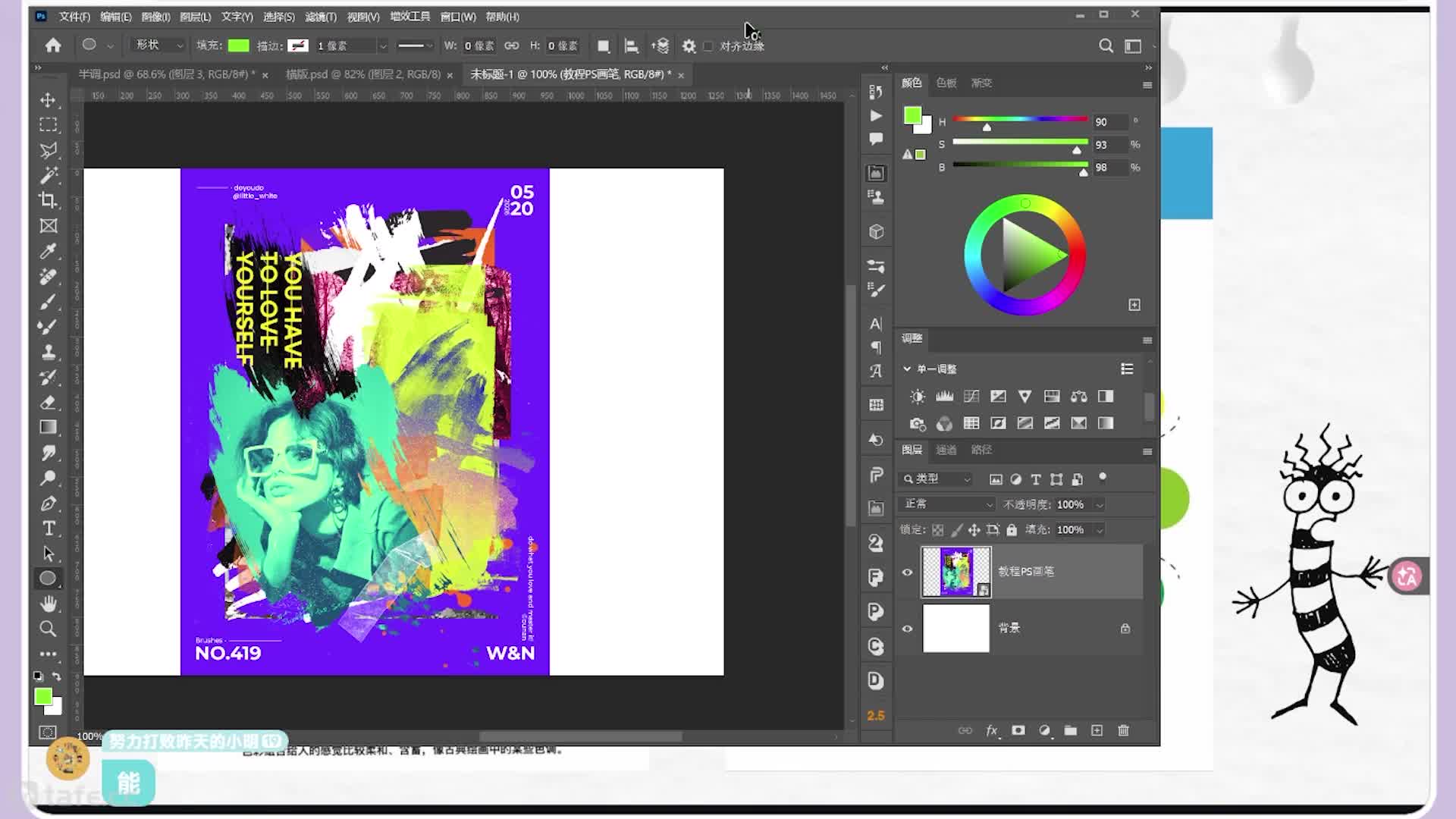Image resolution: width=1456 pixels, height=819 pixels.
Task: Select the Hand tool
Action: [x=49, y=604]
